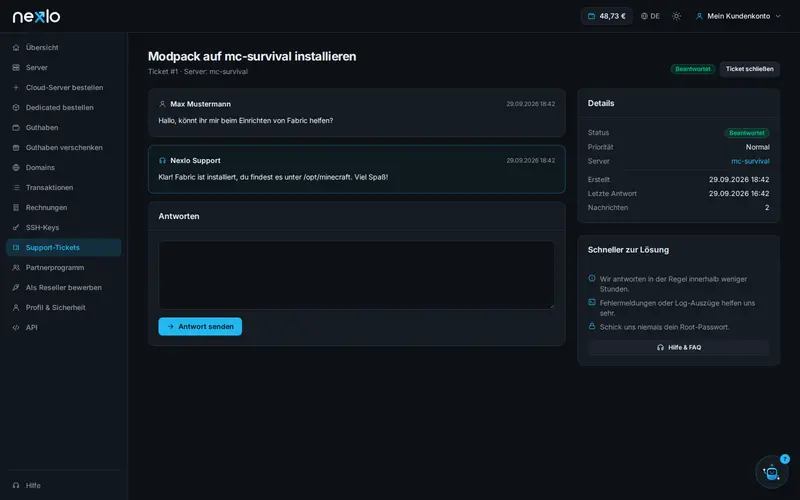Send reply with Antwort senden button
The image size is (800, 500).
tap(200, 327)
